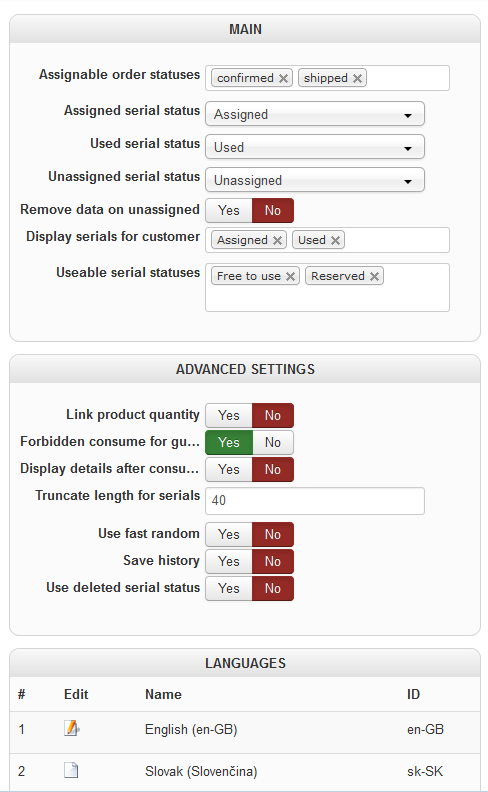This screenshot has width=488, height=792.
Task: Remove the Free to use status tag
Action: pyautogui.click(x=290, y=276)
